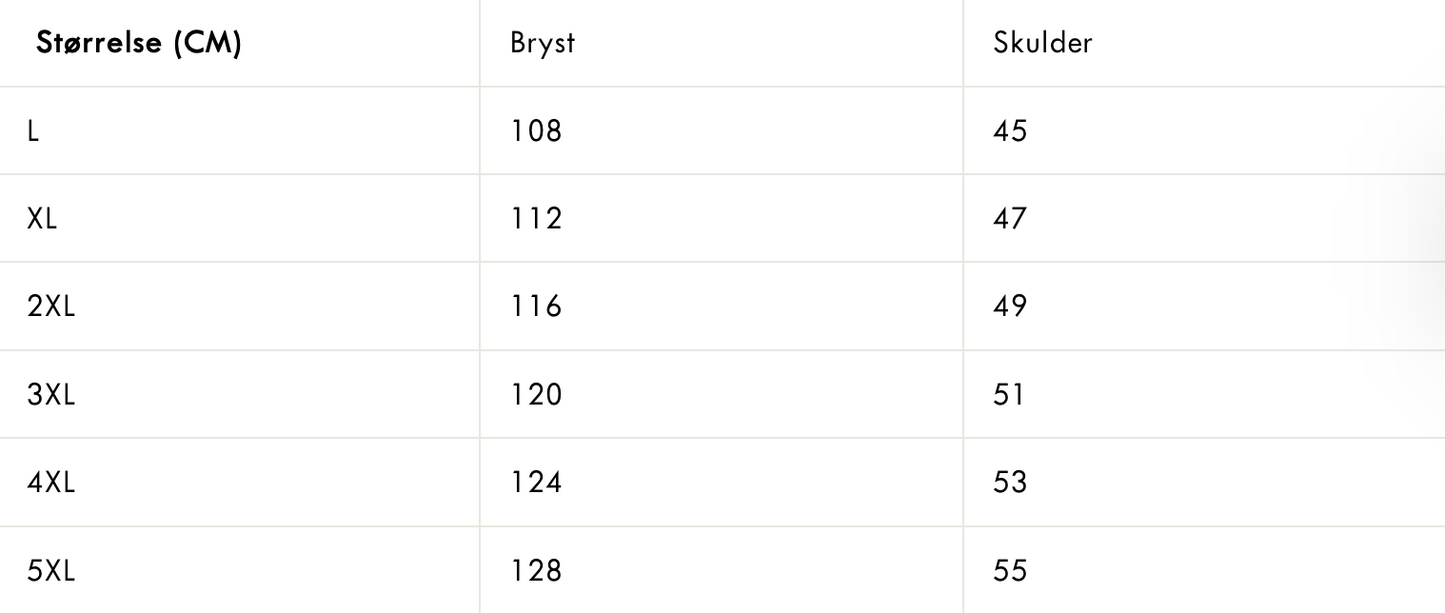The width and height of the screenshot is (1445, 613).
Task: Click Bryst value 128 for 5XL
Action: click(x=536, y=571)
